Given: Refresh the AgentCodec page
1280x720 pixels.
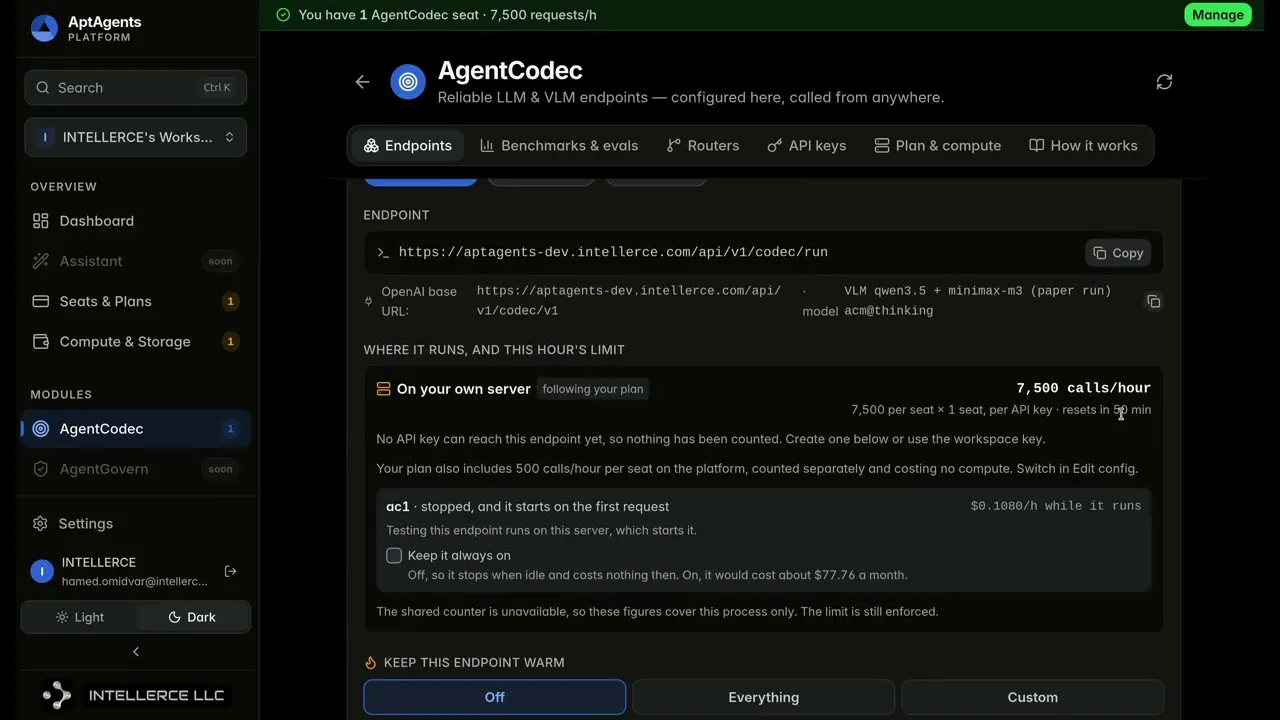Looking at the screenshot, I should 1164,82.
